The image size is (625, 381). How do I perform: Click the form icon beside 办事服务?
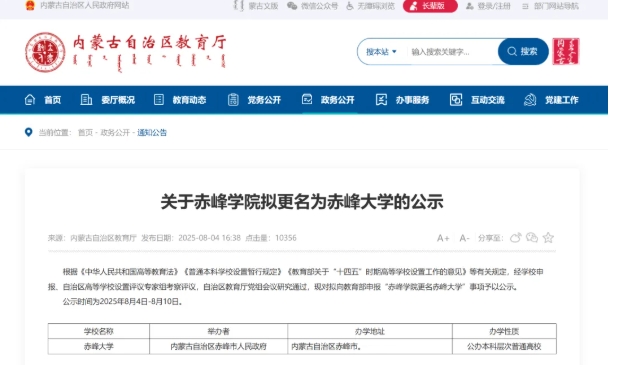(x=381, y=100)
